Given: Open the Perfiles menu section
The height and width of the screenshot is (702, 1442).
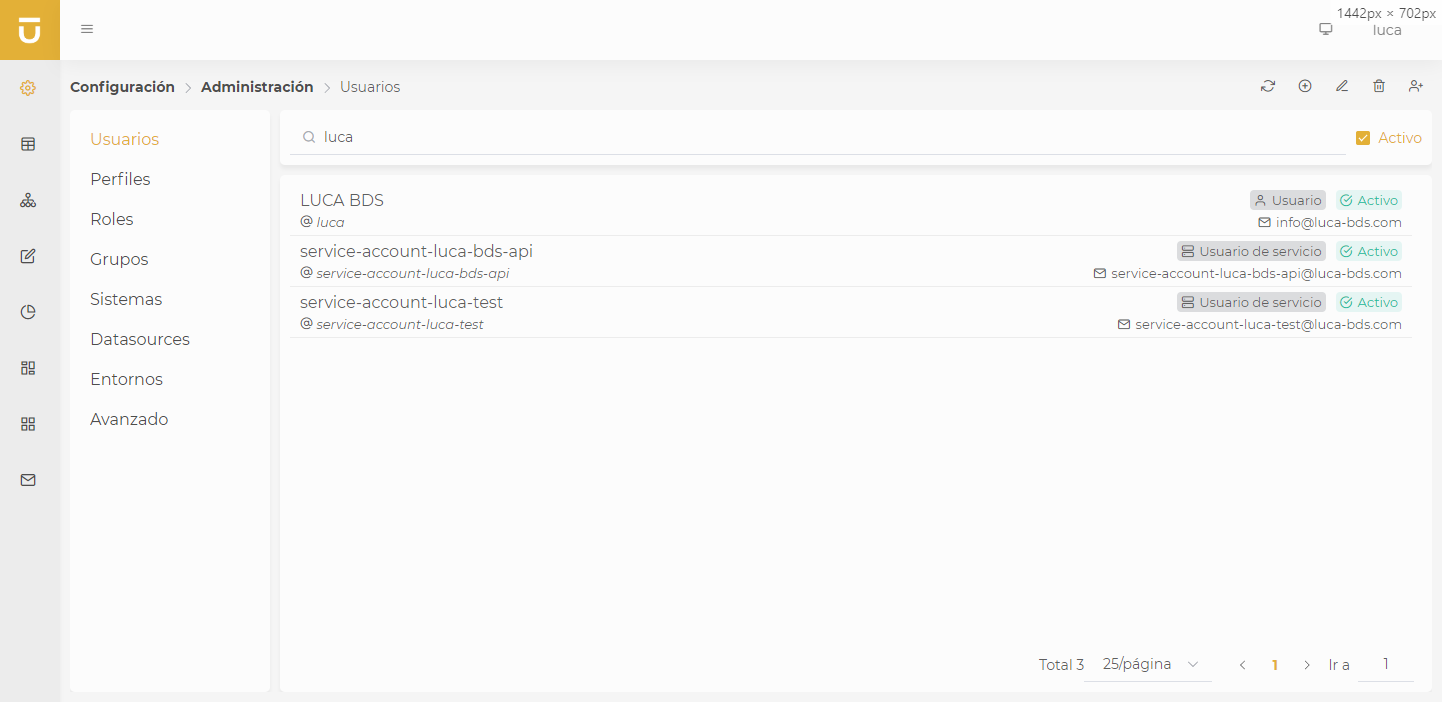Looking at the screenshot, I should click(120, 179).
